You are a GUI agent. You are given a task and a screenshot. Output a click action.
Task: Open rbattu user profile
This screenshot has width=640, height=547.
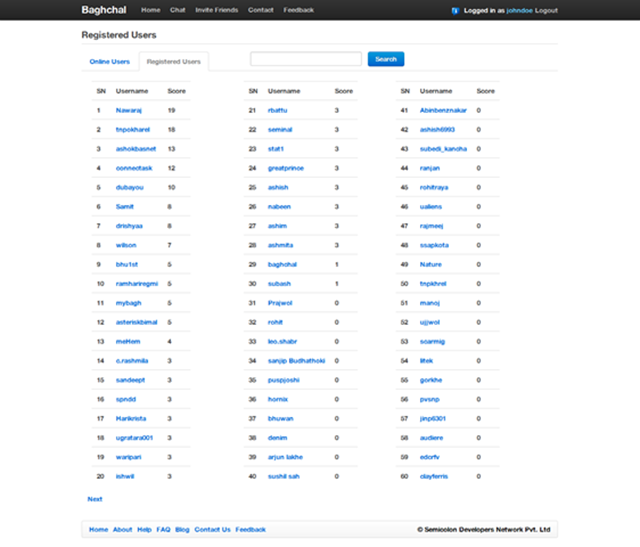tap(278, 110)
